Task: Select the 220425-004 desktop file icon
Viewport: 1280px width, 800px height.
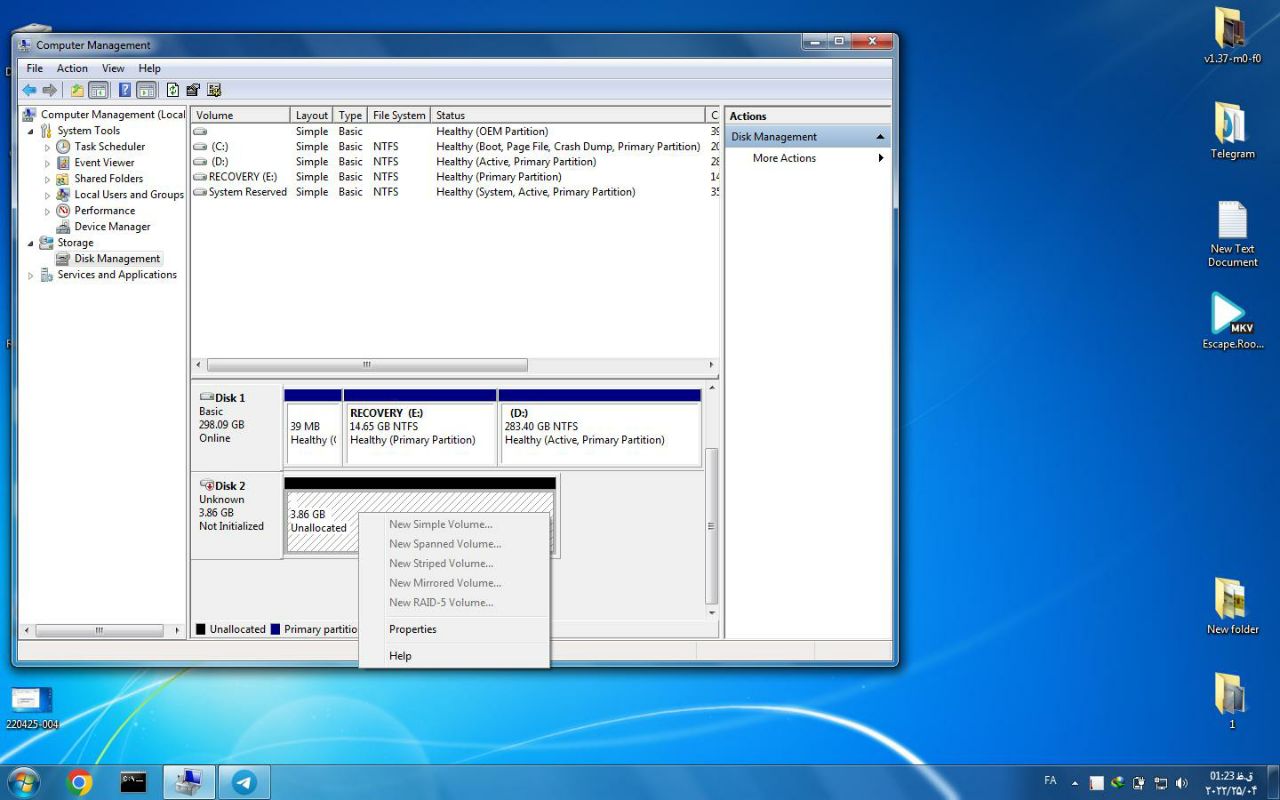Action: tap(32, 708)
